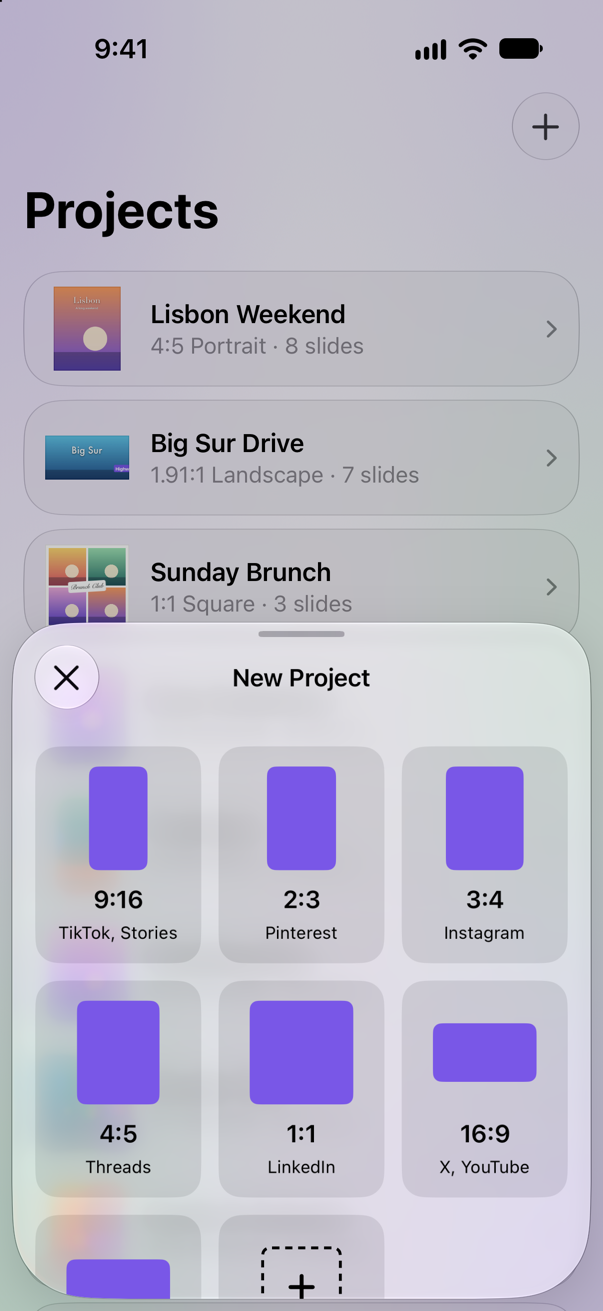Open the Big Sur Drive project
The image size is (603, 1311).
click(301, 458)
